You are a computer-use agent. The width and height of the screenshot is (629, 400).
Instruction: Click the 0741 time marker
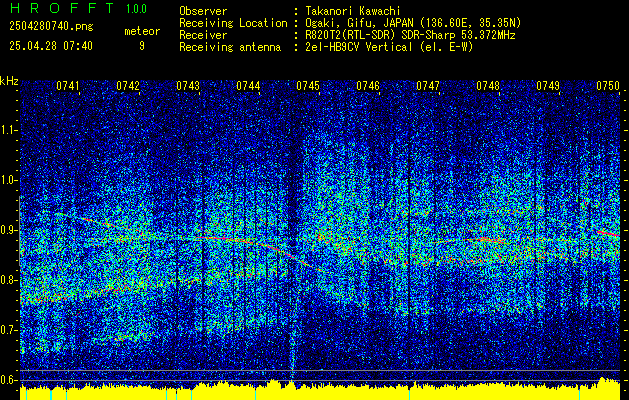(67, 85)
